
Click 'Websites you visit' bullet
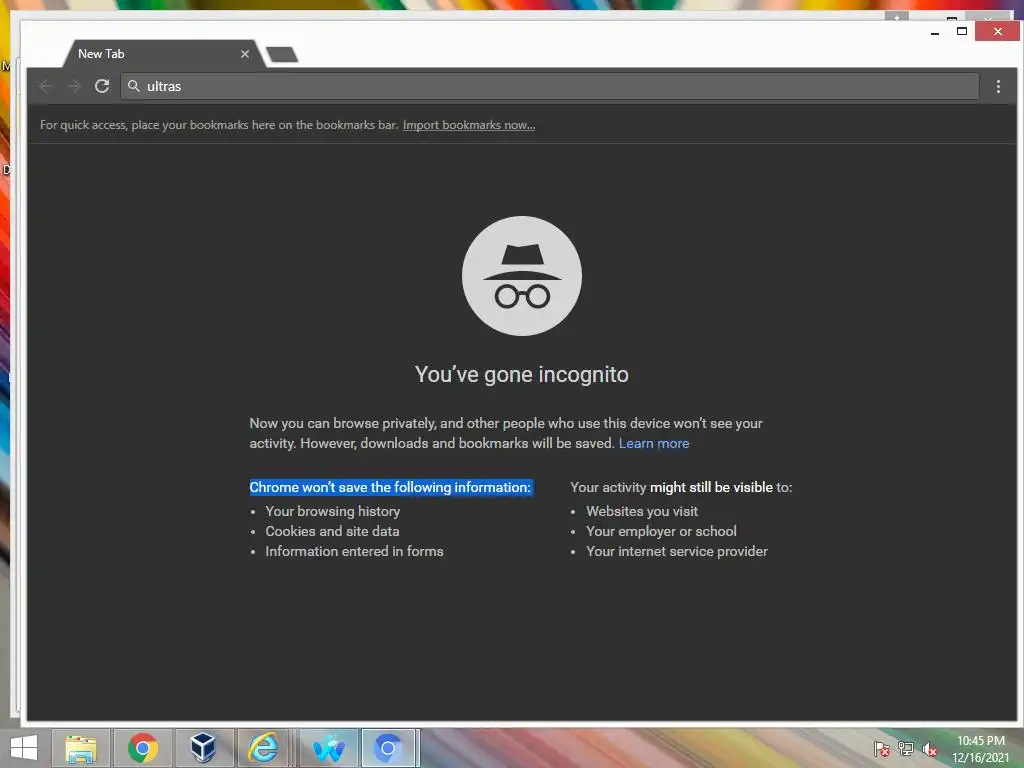click(x=642, y=511)
